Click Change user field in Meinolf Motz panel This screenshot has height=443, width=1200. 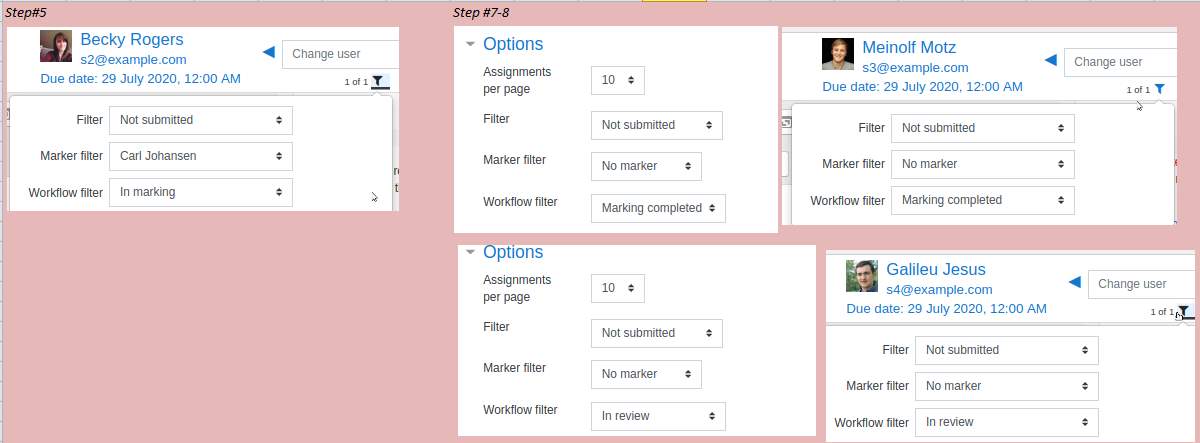pos(1120,62)
